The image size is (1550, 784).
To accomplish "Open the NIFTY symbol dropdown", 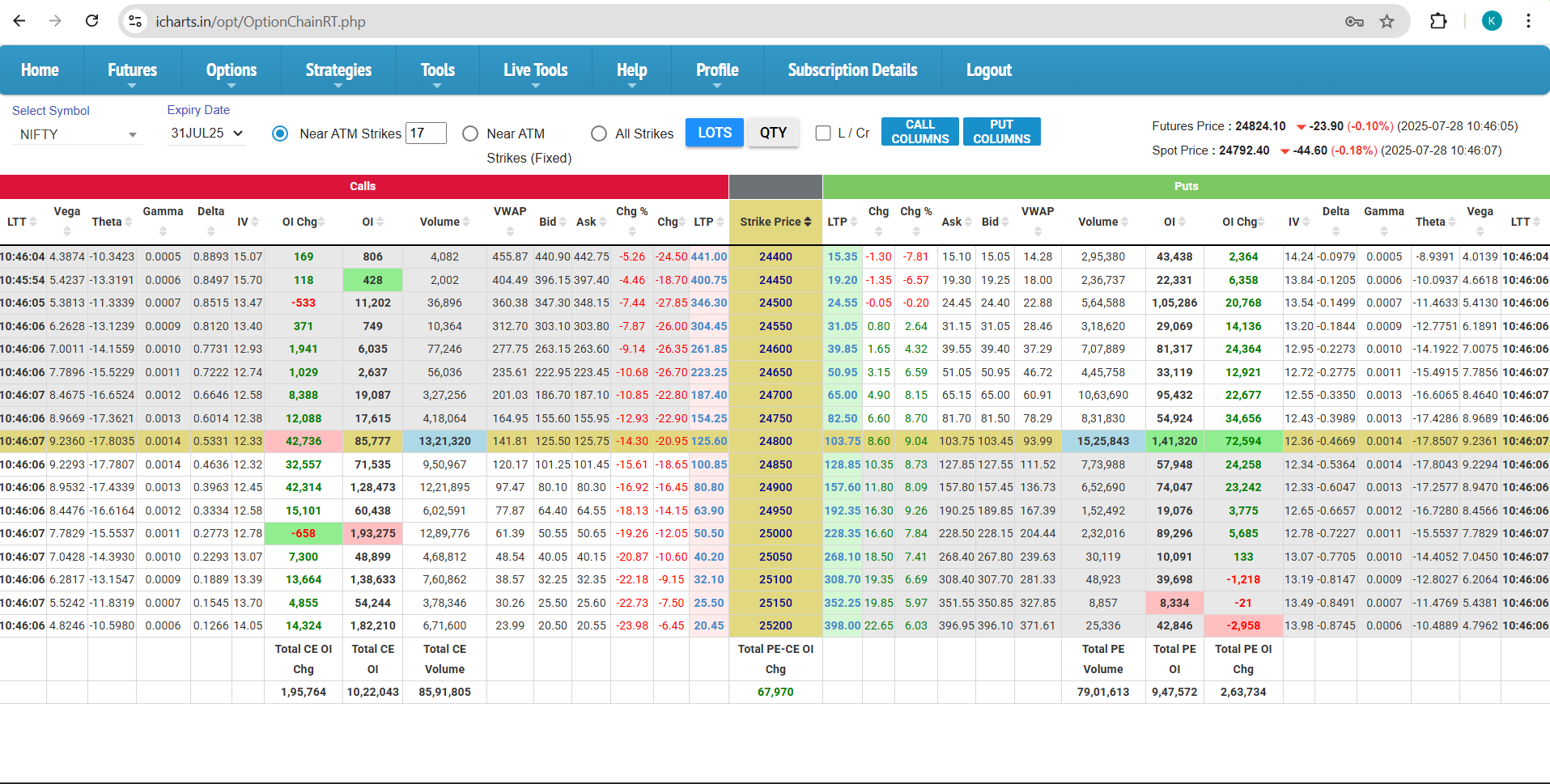I will tap(78, 134).
